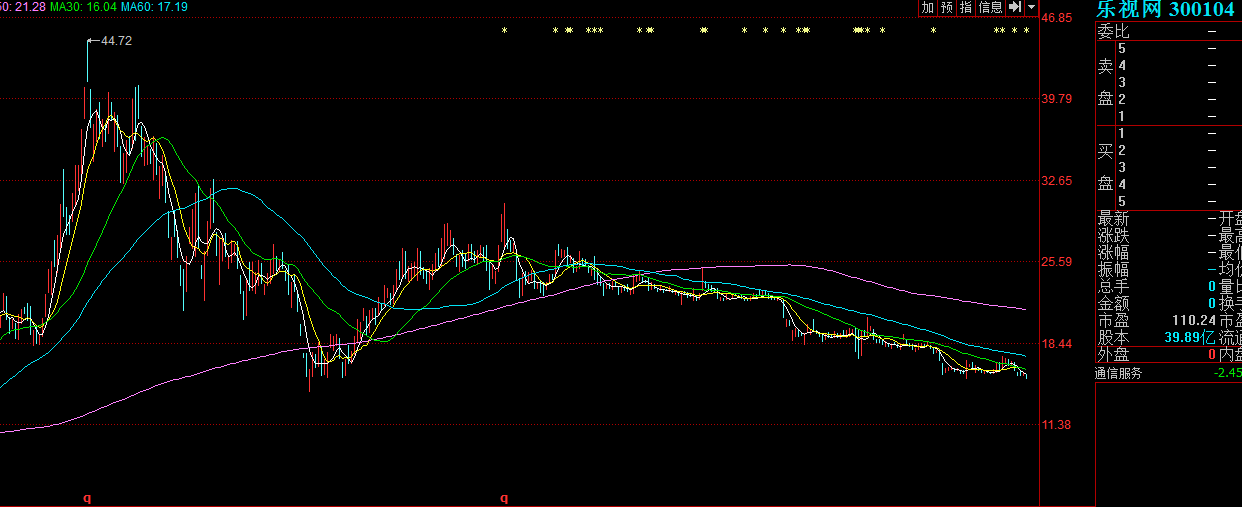Viewport: 1242px width, 507px height.
Task: Click the 指 (indicator) toolbar button
Action: coord(966,7)
